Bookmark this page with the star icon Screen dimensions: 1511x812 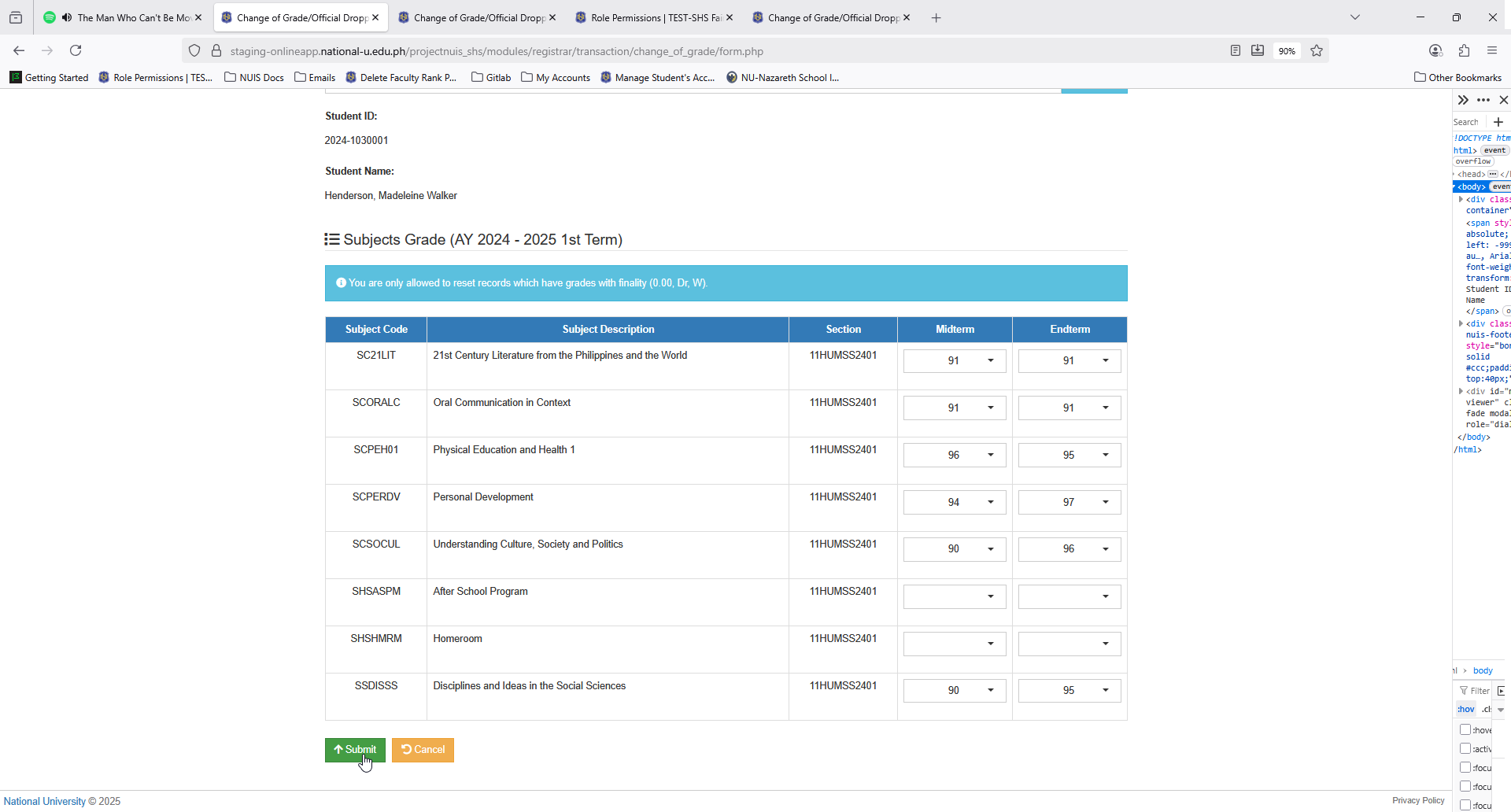[x=1317, y=50]
